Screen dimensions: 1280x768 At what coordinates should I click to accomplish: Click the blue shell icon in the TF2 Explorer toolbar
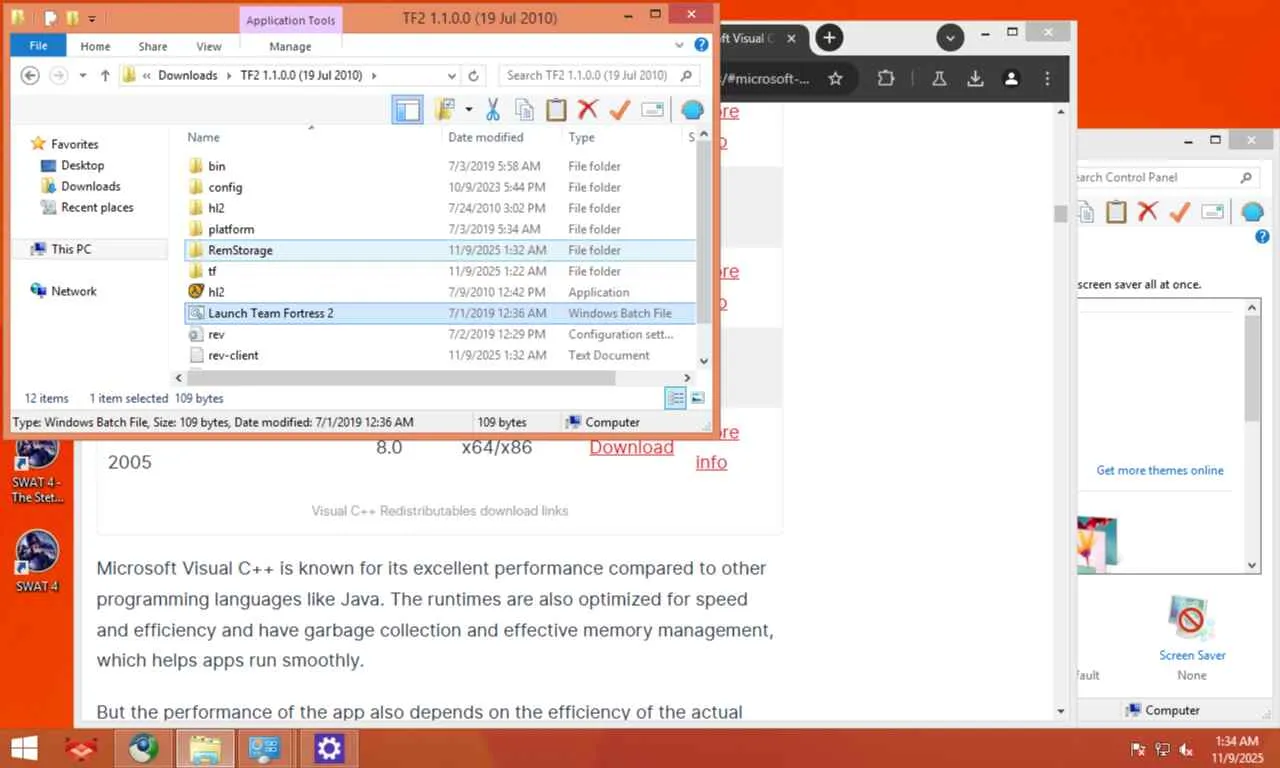pyautogui.click(x=692, y=109)
